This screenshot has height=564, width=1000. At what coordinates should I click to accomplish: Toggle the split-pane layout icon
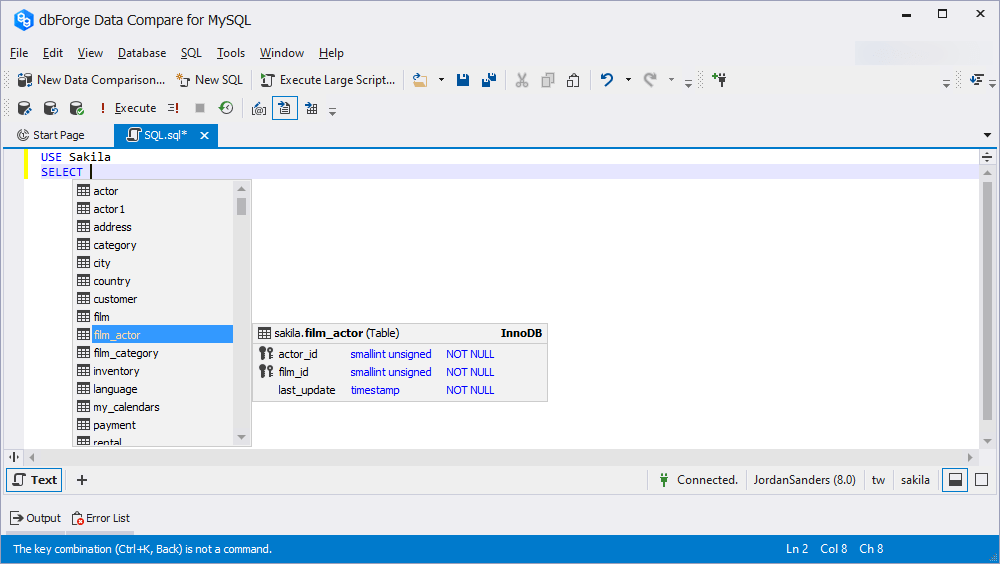tap(955, 480)
